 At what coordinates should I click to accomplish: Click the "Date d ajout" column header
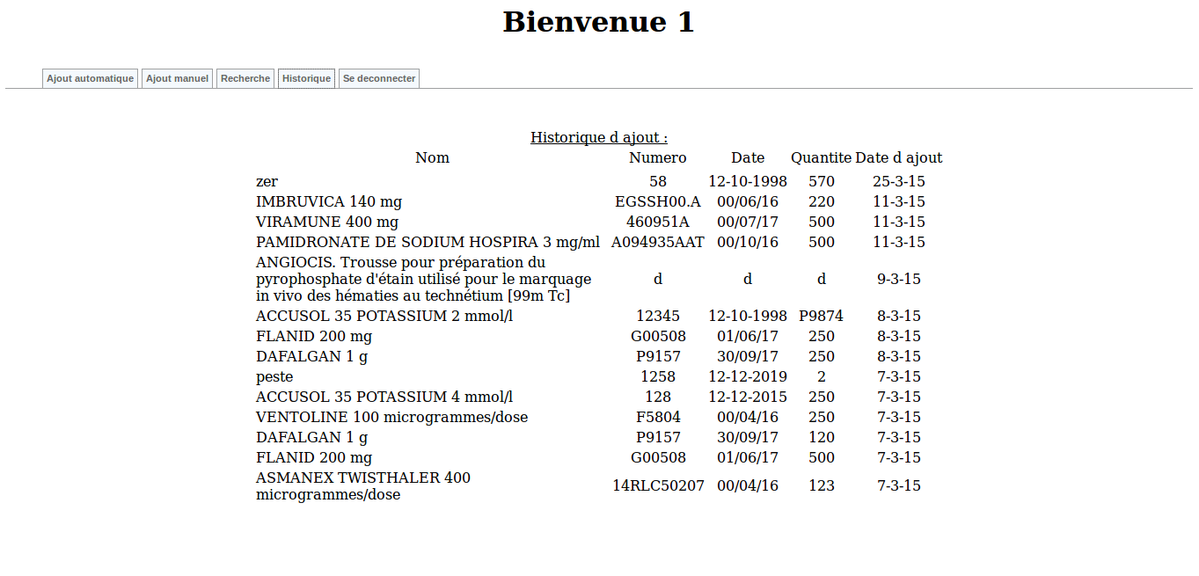tap(898, 157)
